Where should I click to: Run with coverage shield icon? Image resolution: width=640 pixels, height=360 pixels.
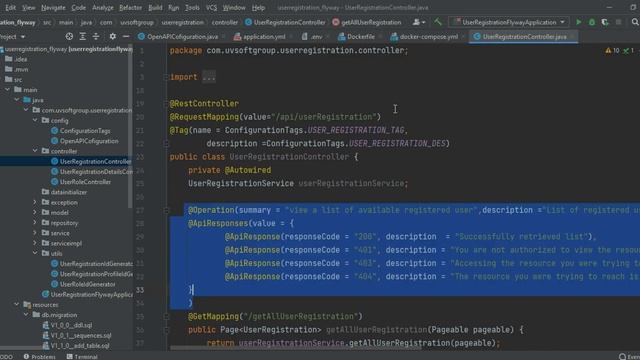[x=605, y=22]
